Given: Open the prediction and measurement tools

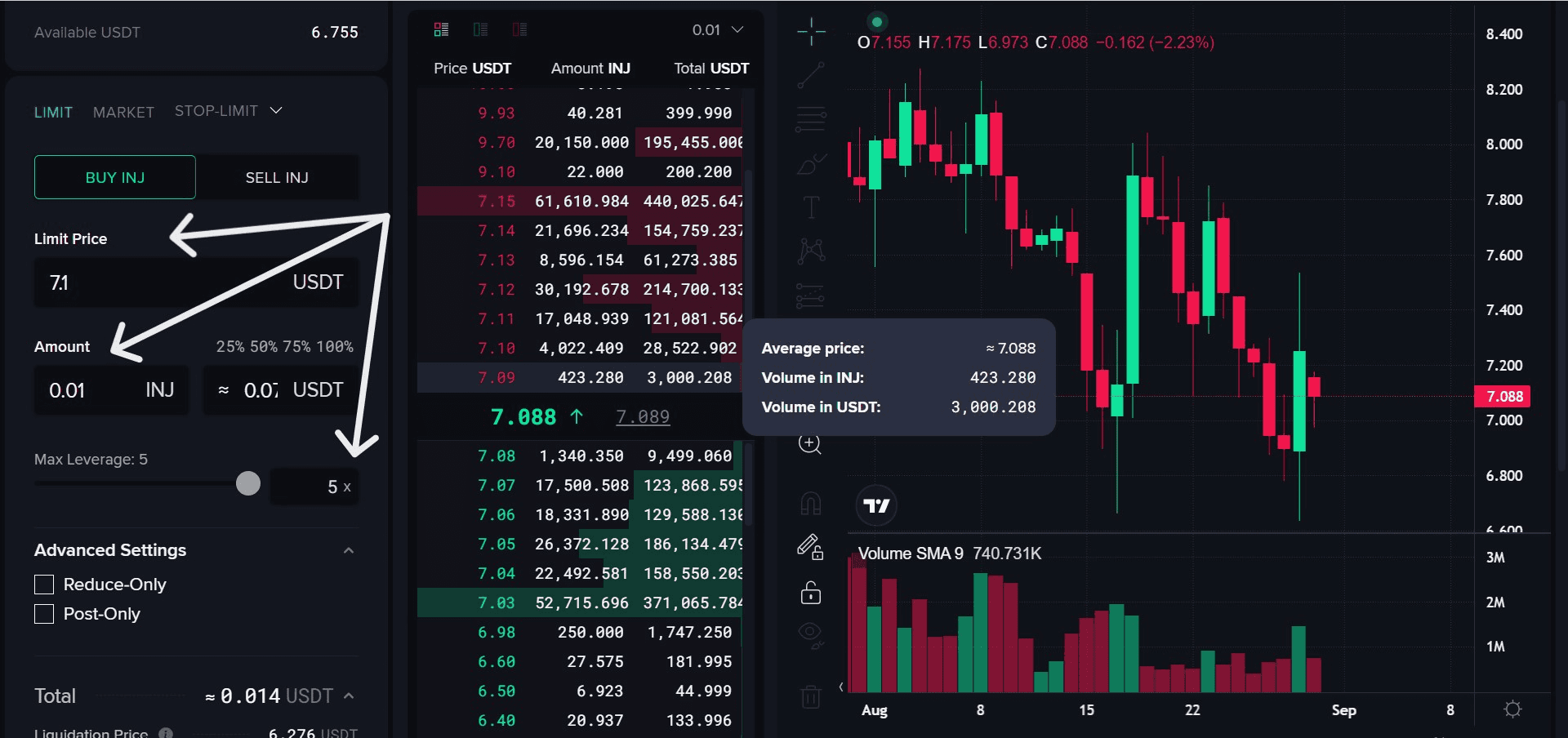Looking at the screenshot, I should tap(811, 295).
